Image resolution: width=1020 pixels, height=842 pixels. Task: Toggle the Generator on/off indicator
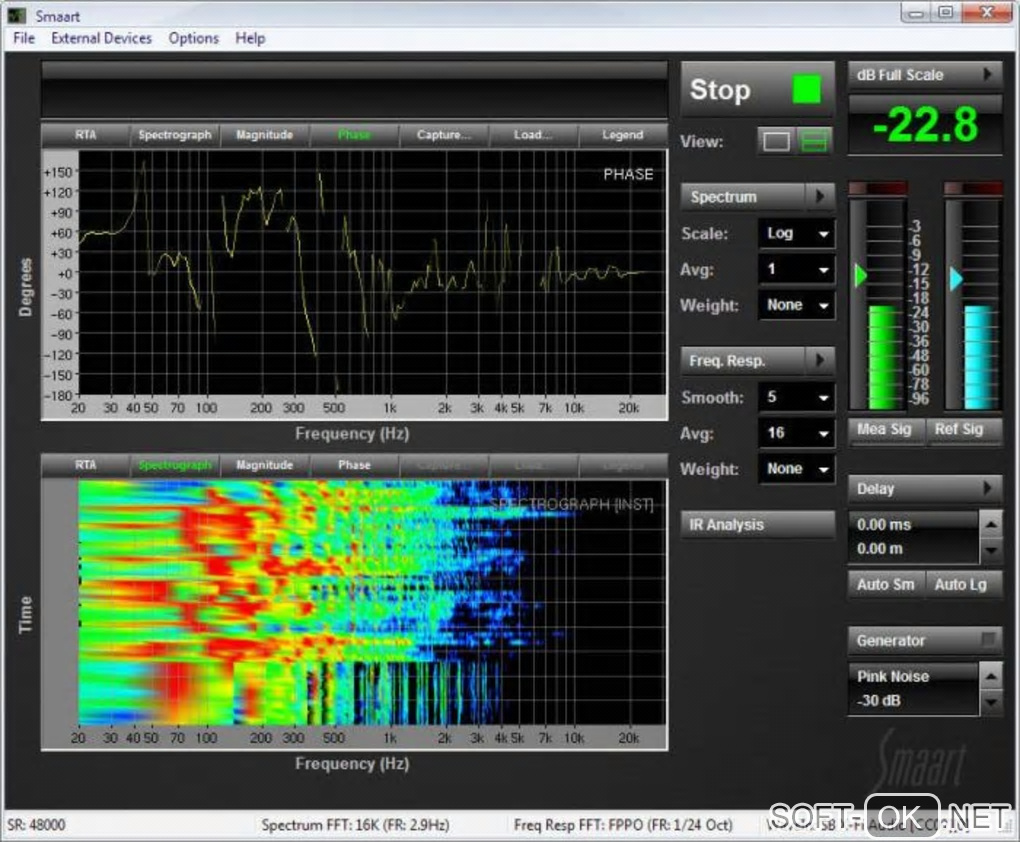point(988,641)
